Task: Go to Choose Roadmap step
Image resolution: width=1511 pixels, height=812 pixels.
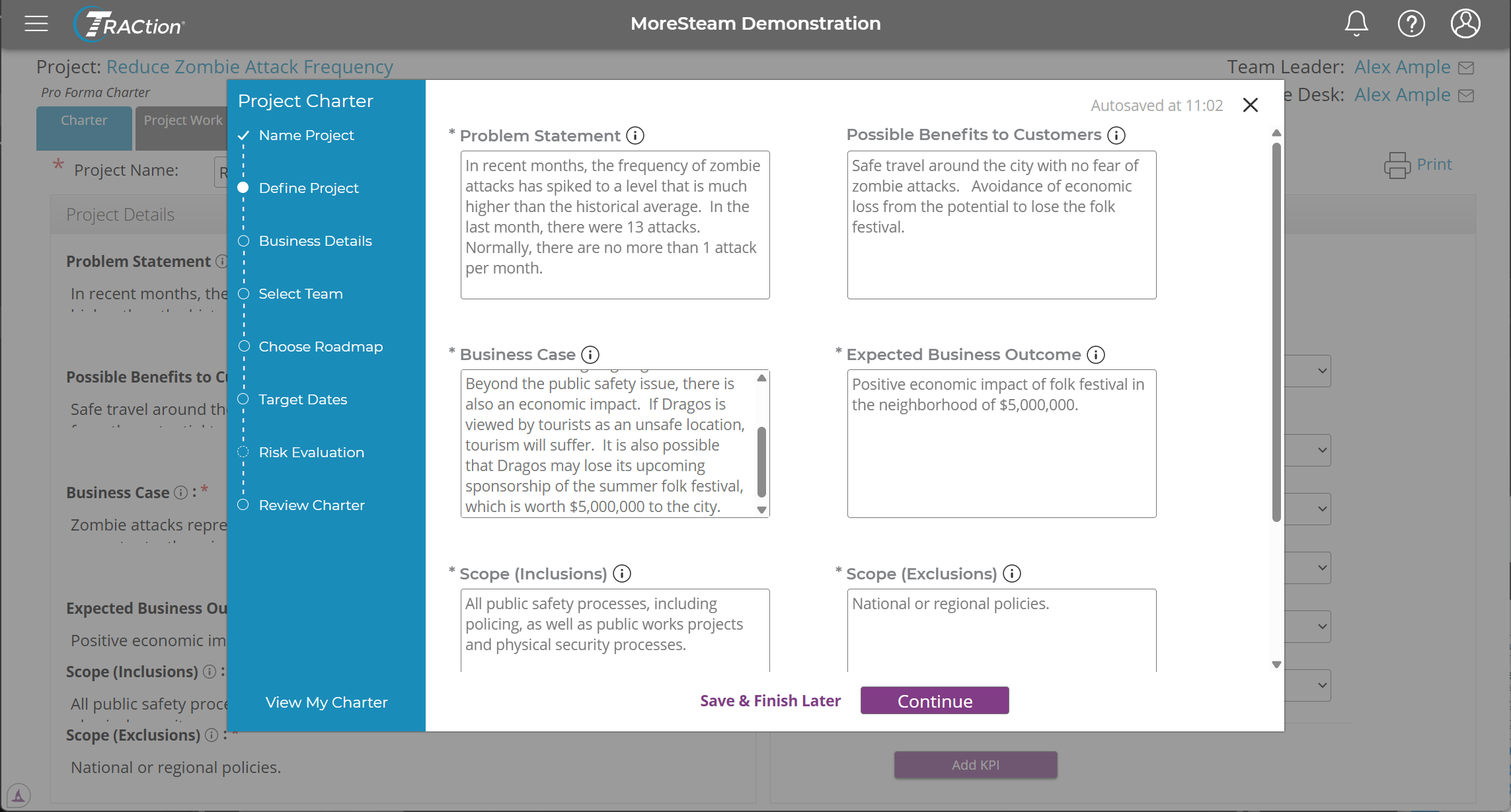Action: 321,347
